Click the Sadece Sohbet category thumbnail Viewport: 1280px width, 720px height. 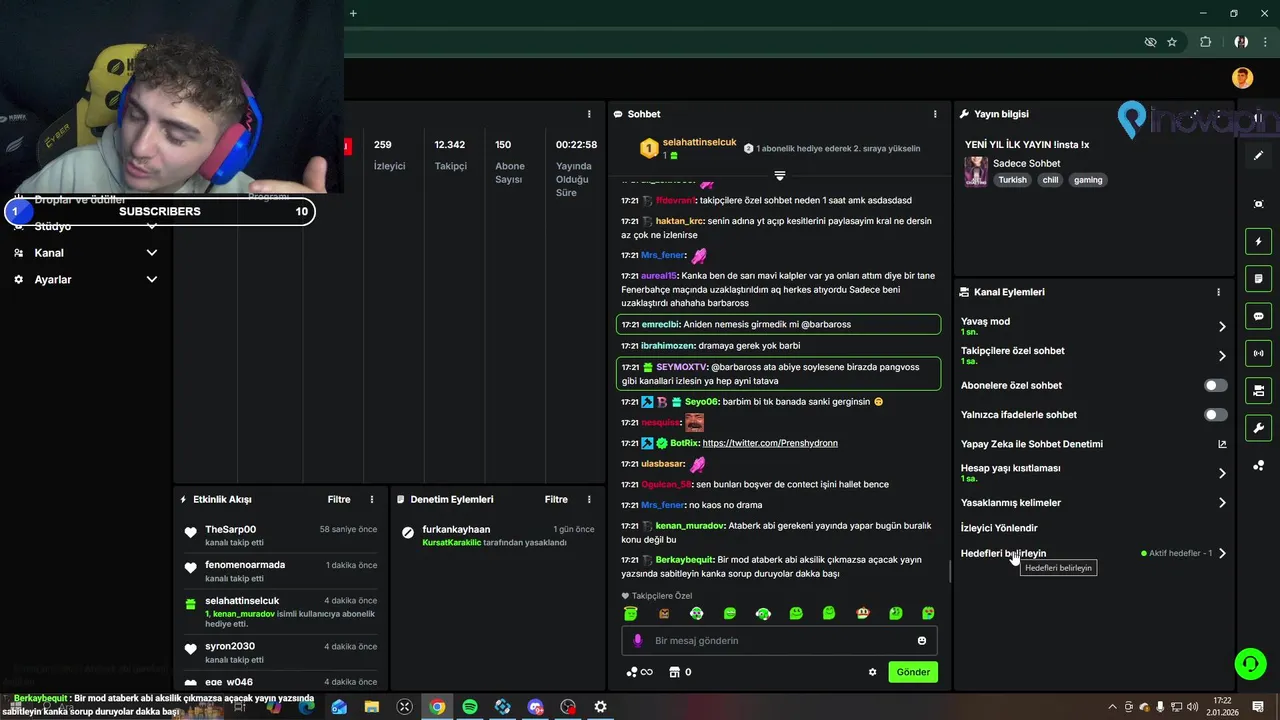tap(976, 171)
